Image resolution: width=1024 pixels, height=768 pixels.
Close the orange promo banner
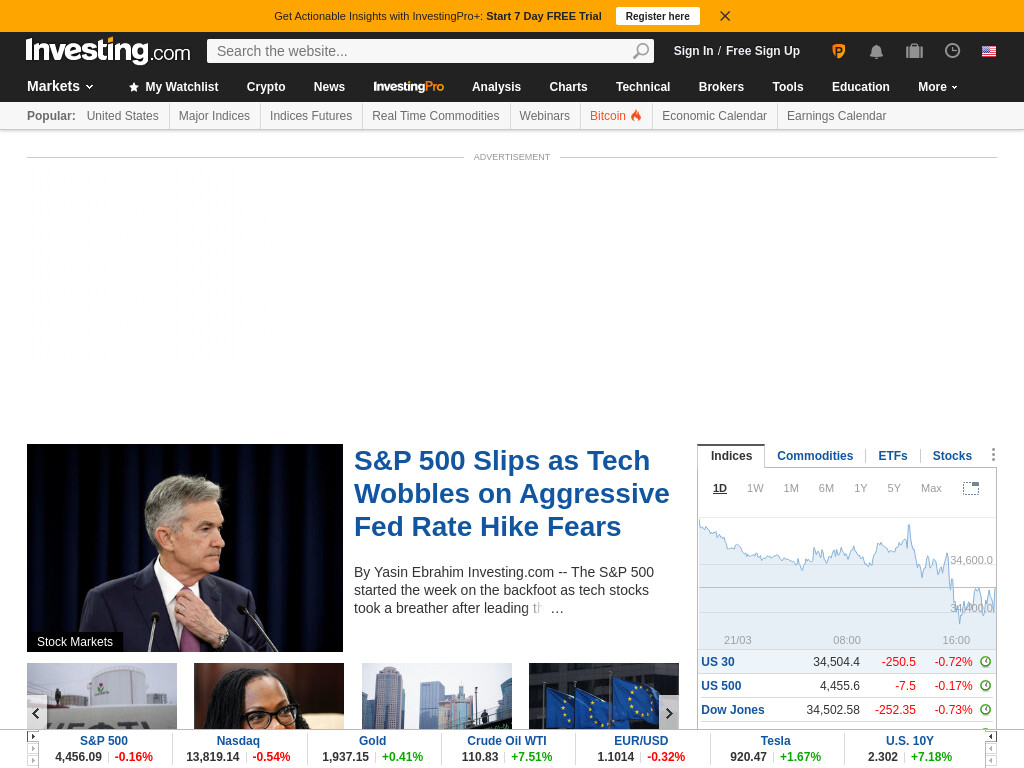(x=725, y=16)
